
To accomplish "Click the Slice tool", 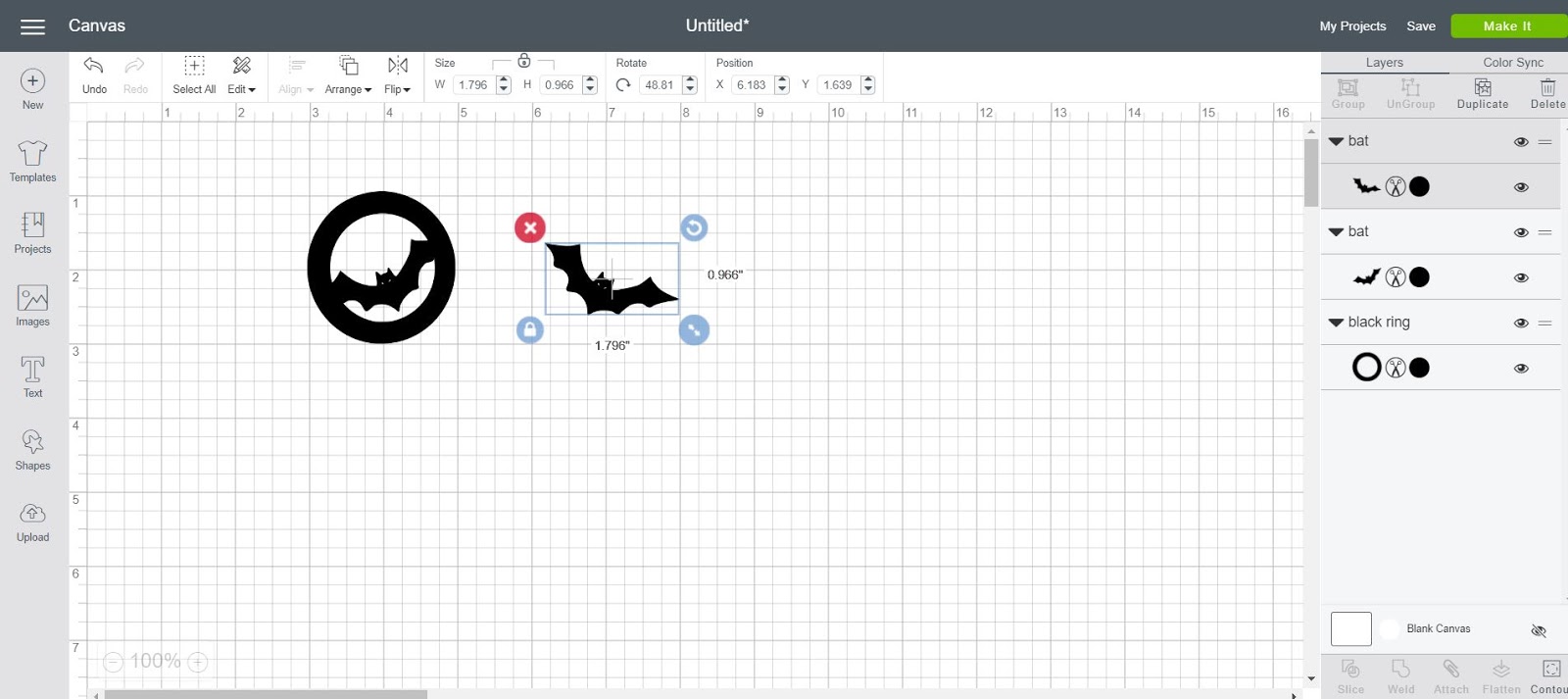I will point(1350,676).
